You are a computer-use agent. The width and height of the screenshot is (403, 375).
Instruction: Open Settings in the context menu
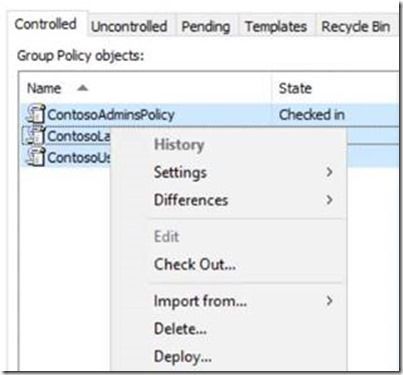(180, 172)
